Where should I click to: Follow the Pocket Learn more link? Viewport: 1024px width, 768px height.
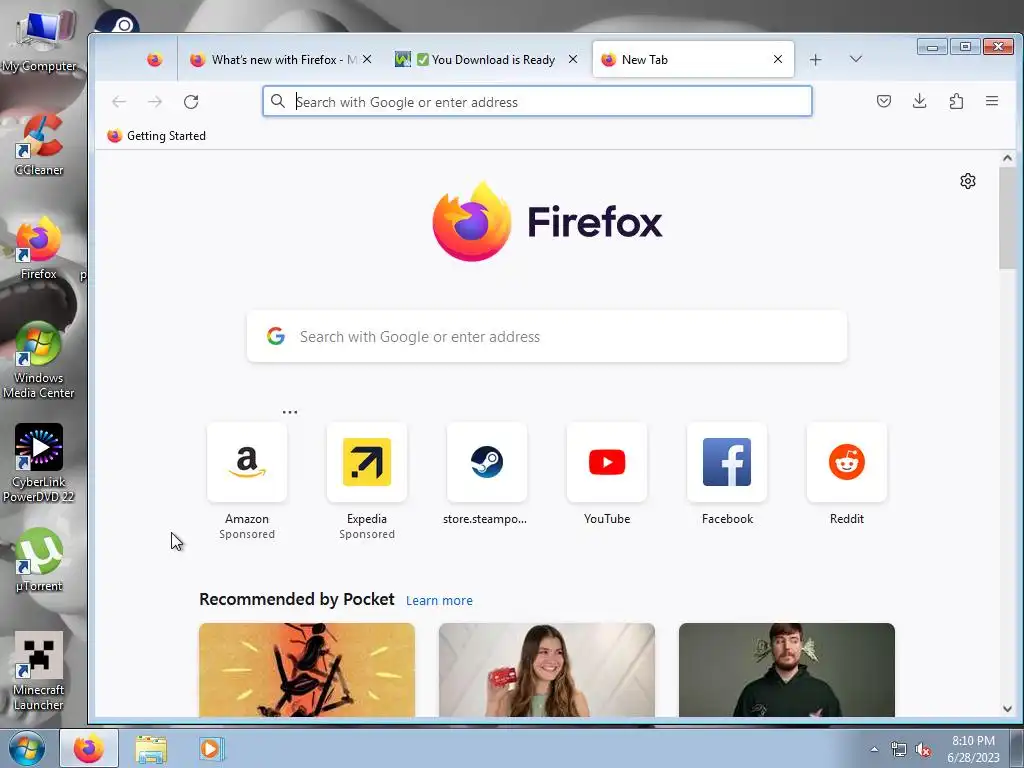(440, 601)
